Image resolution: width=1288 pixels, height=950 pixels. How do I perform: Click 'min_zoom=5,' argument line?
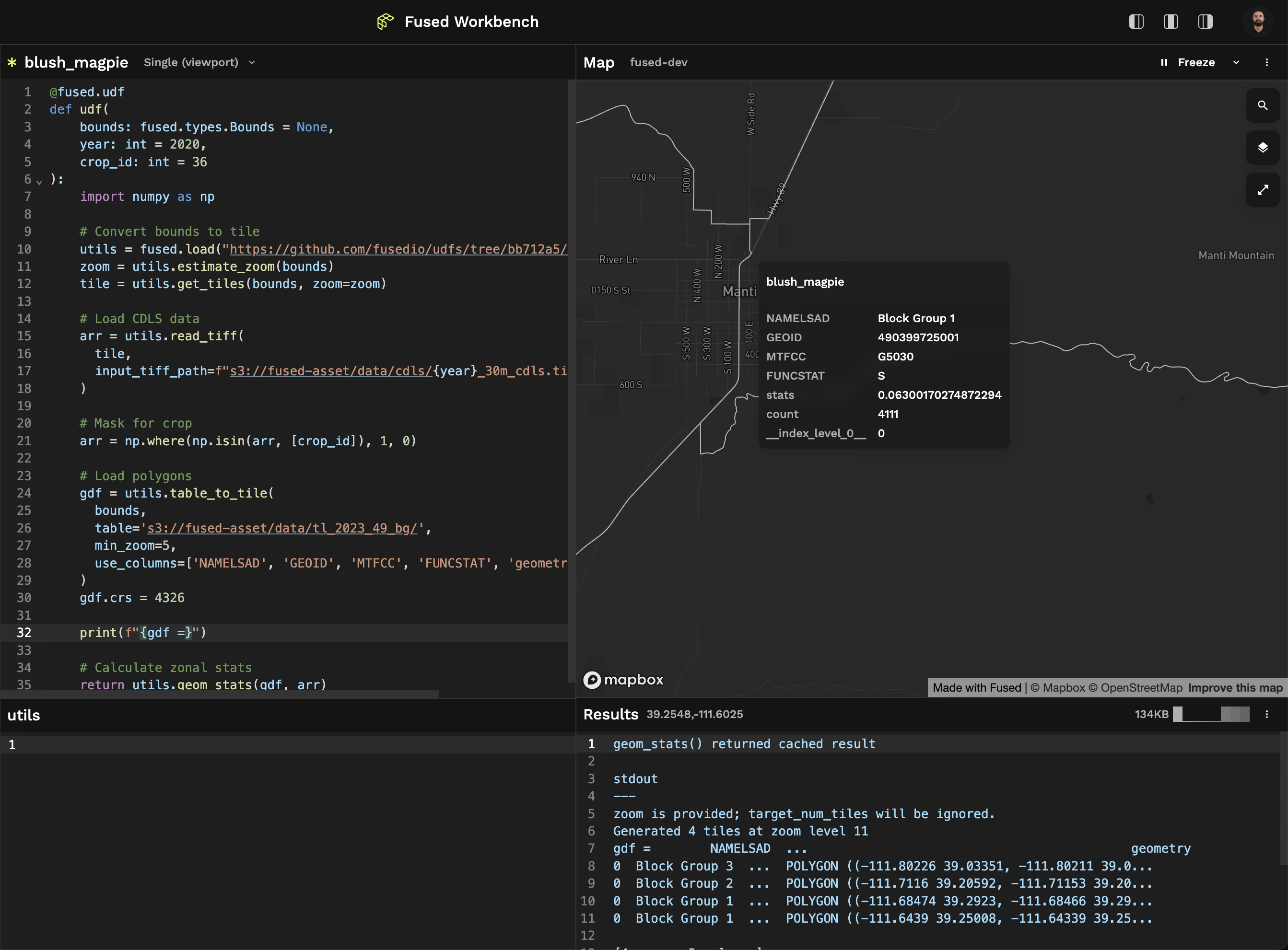[135, 545]
